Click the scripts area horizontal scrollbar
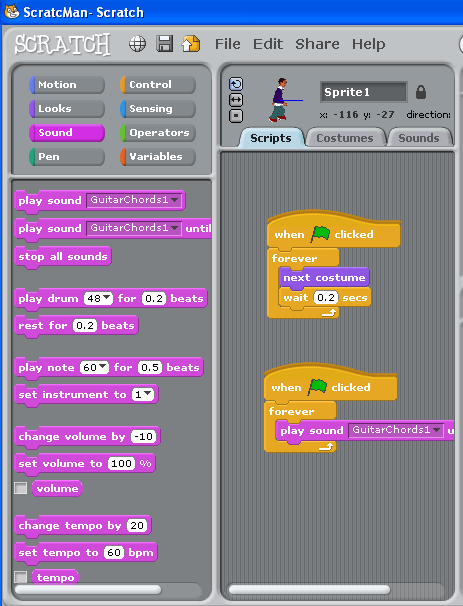Viewport: 463px width, 606px height. coord(309,589)
